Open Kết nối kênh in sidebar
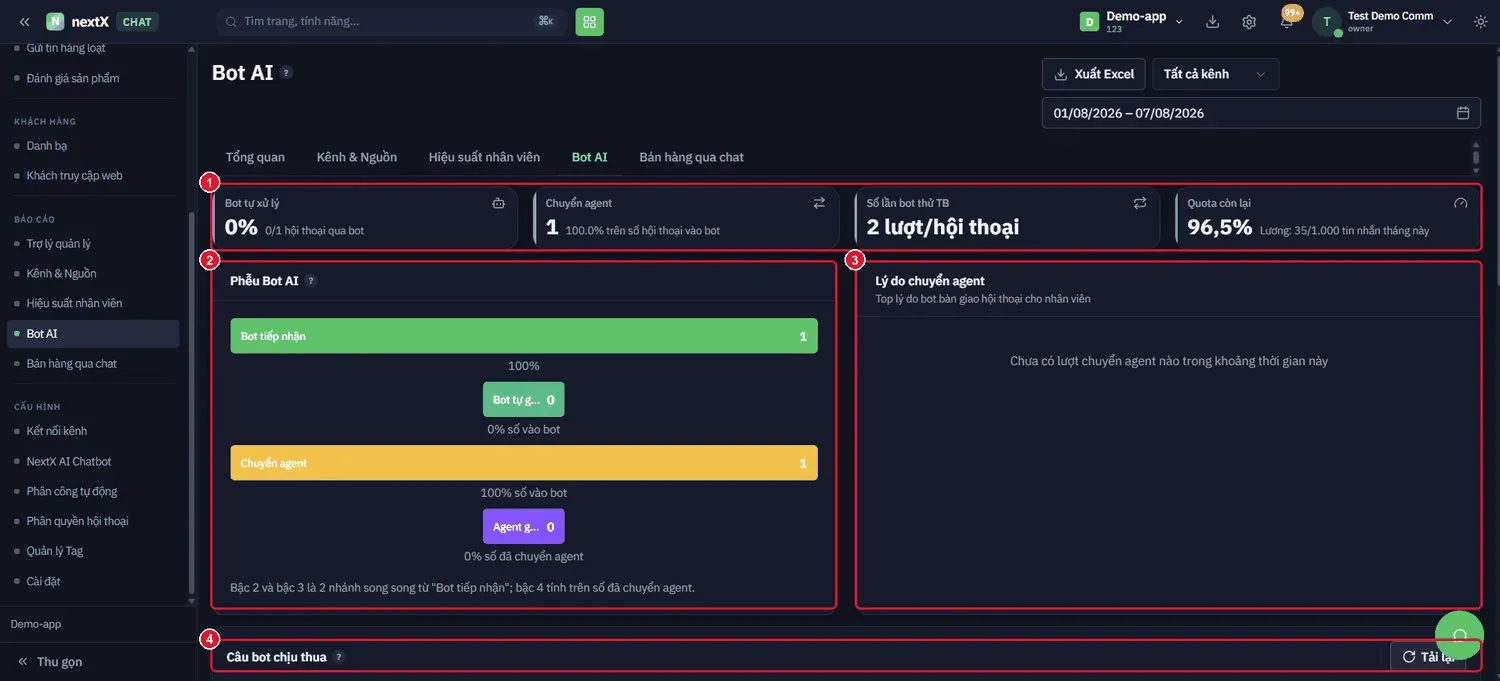1500x681 pixels. pos(92,431)
